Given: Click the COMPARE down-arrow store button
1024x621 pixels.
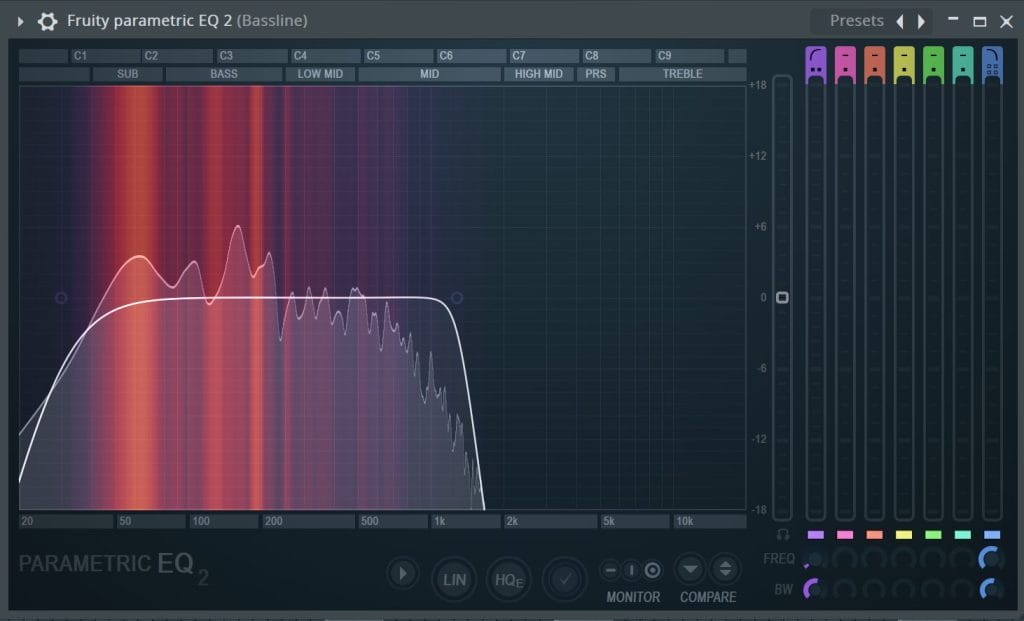Looking at the screenshot, I should pyautogui.click(x=690, y=570).
